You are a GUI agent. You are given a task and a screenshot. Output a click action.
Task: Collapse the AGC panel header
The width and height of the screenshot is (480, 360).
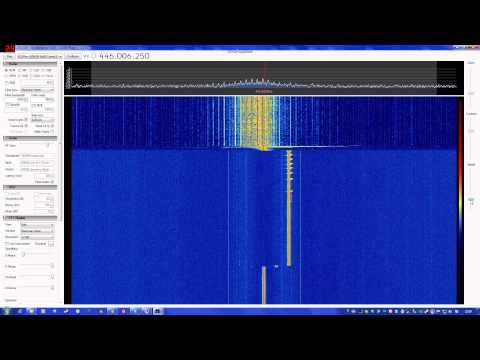(x=30, y=187)
